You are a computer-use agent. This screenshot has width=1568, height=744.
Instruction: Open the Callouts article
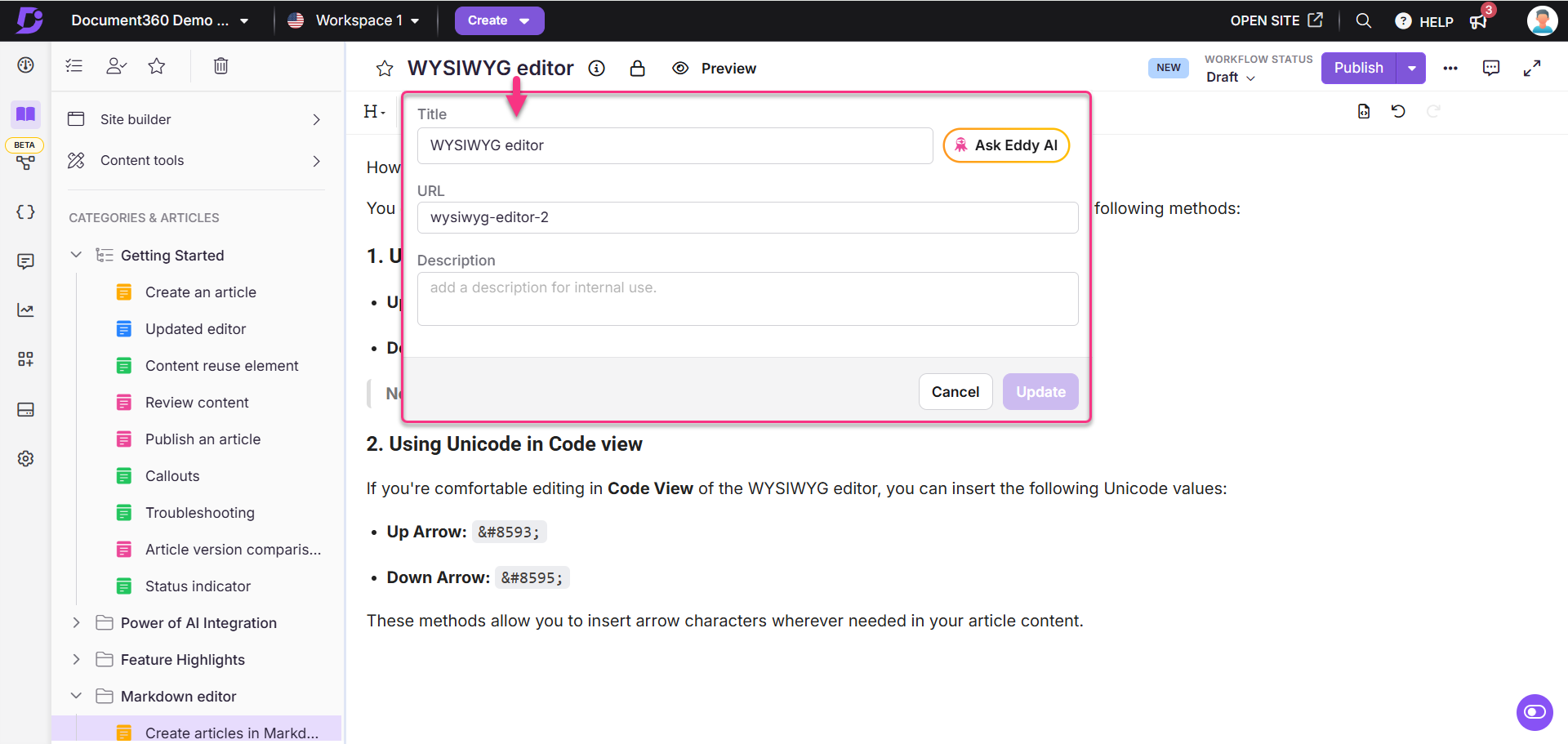point(172,476)
